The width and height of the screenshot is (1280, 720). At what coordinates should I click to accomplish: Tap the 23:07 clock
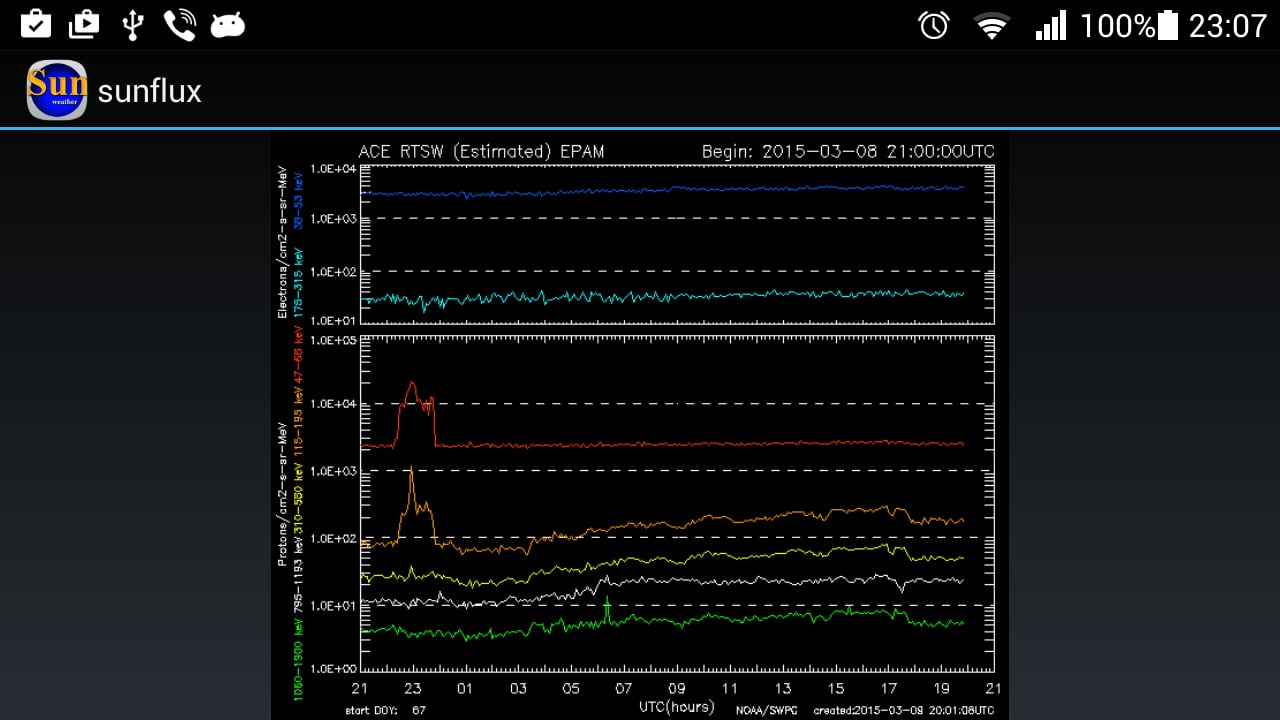point(1228,25)
